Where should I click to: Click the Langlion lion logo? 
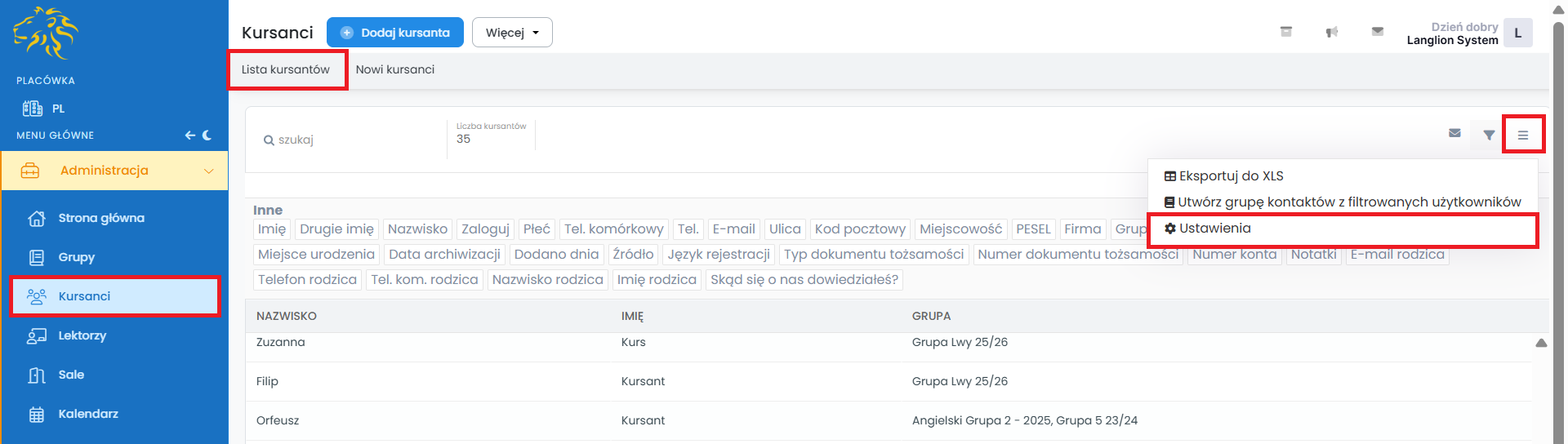46,33
